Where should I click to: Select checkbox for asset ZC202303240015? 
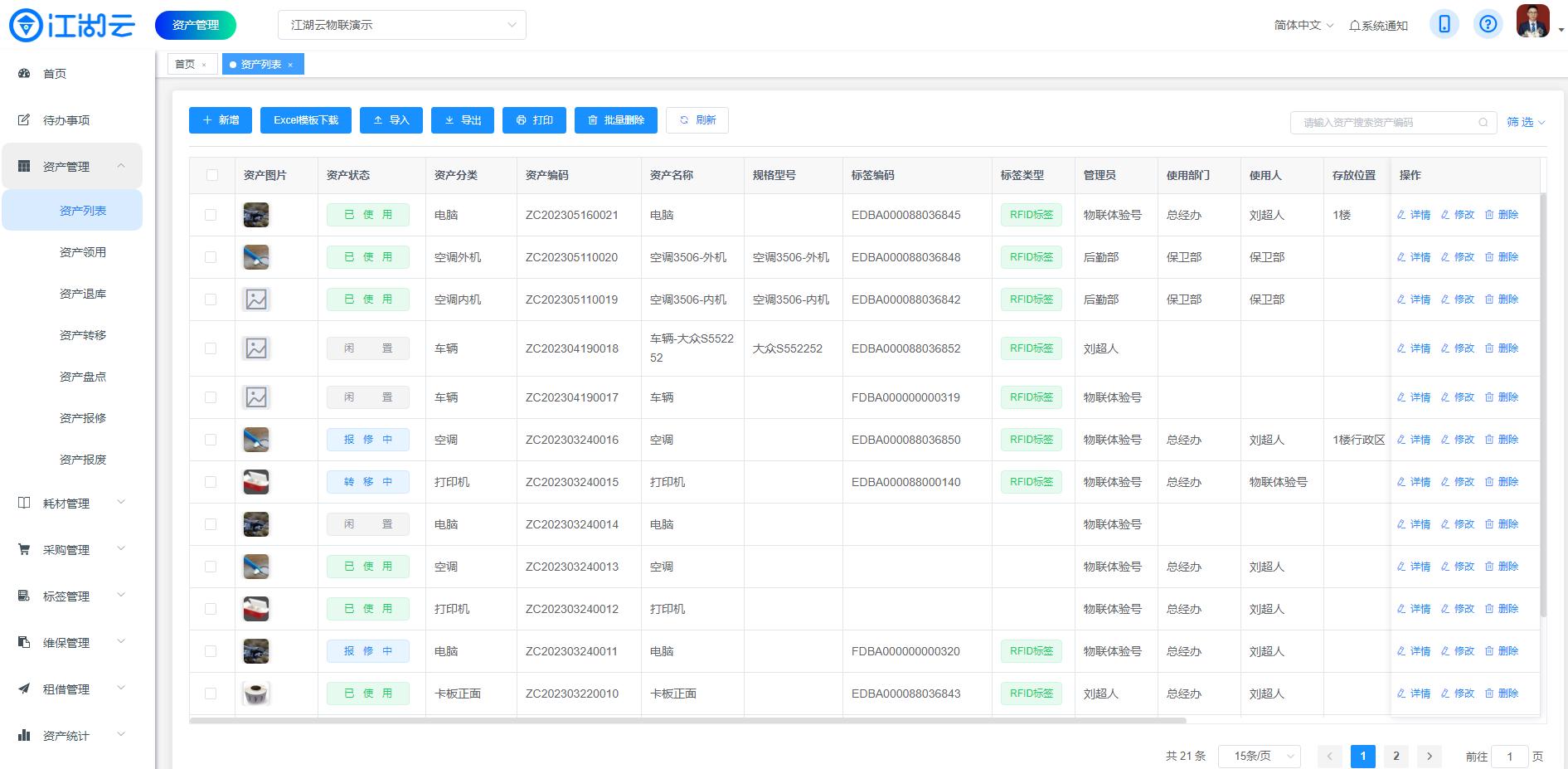click(211, 482)
